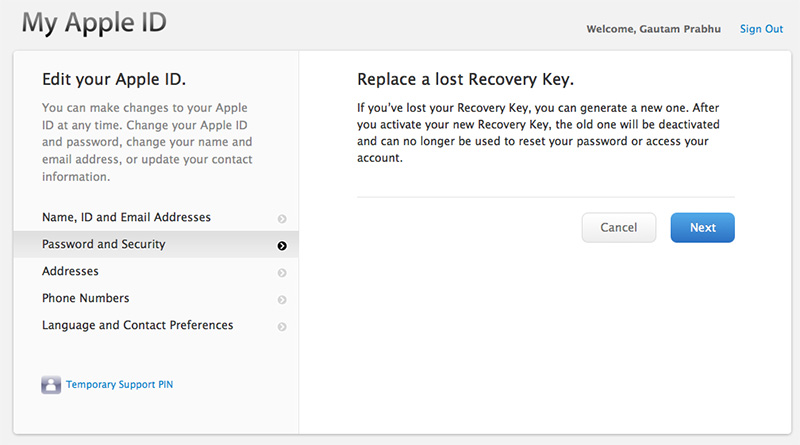Image resolution: width=800 pixels, height=445 pixels.
Task: Click the Edit your Apple ID heading
Action: coord(114,79)
